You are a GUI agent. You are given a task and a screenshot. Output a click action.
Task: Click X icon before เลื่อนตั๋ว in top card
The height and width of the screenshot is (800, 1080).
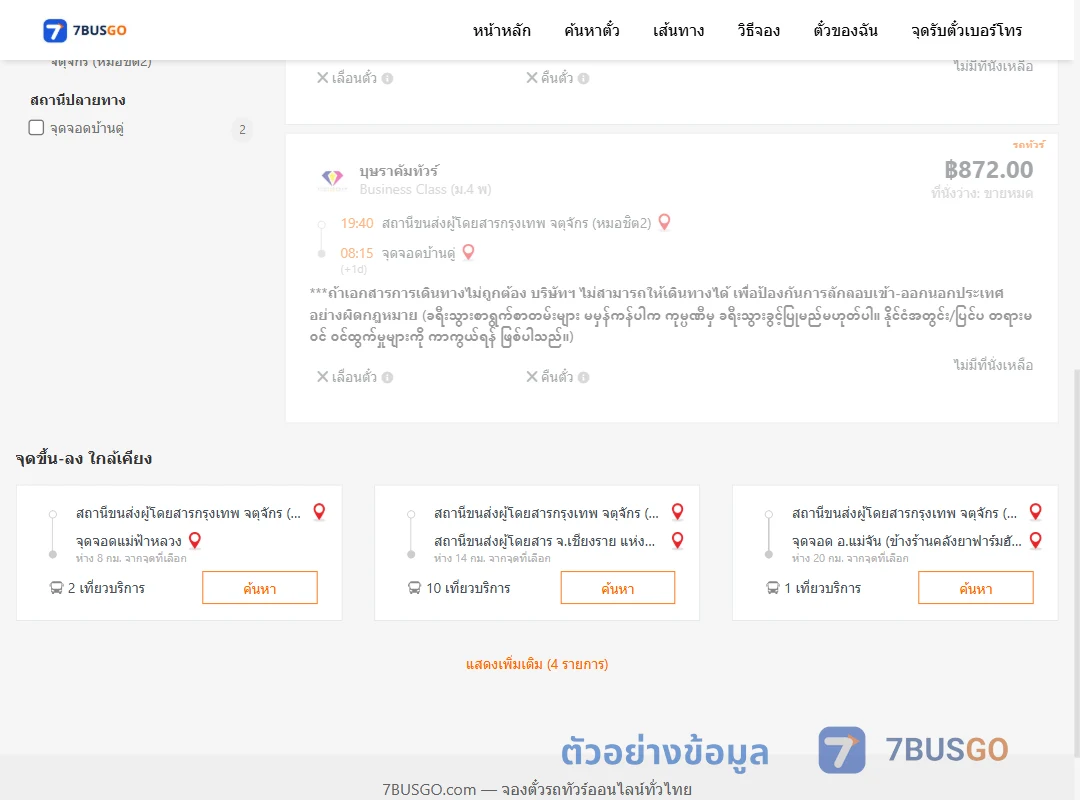pos(322,78)
